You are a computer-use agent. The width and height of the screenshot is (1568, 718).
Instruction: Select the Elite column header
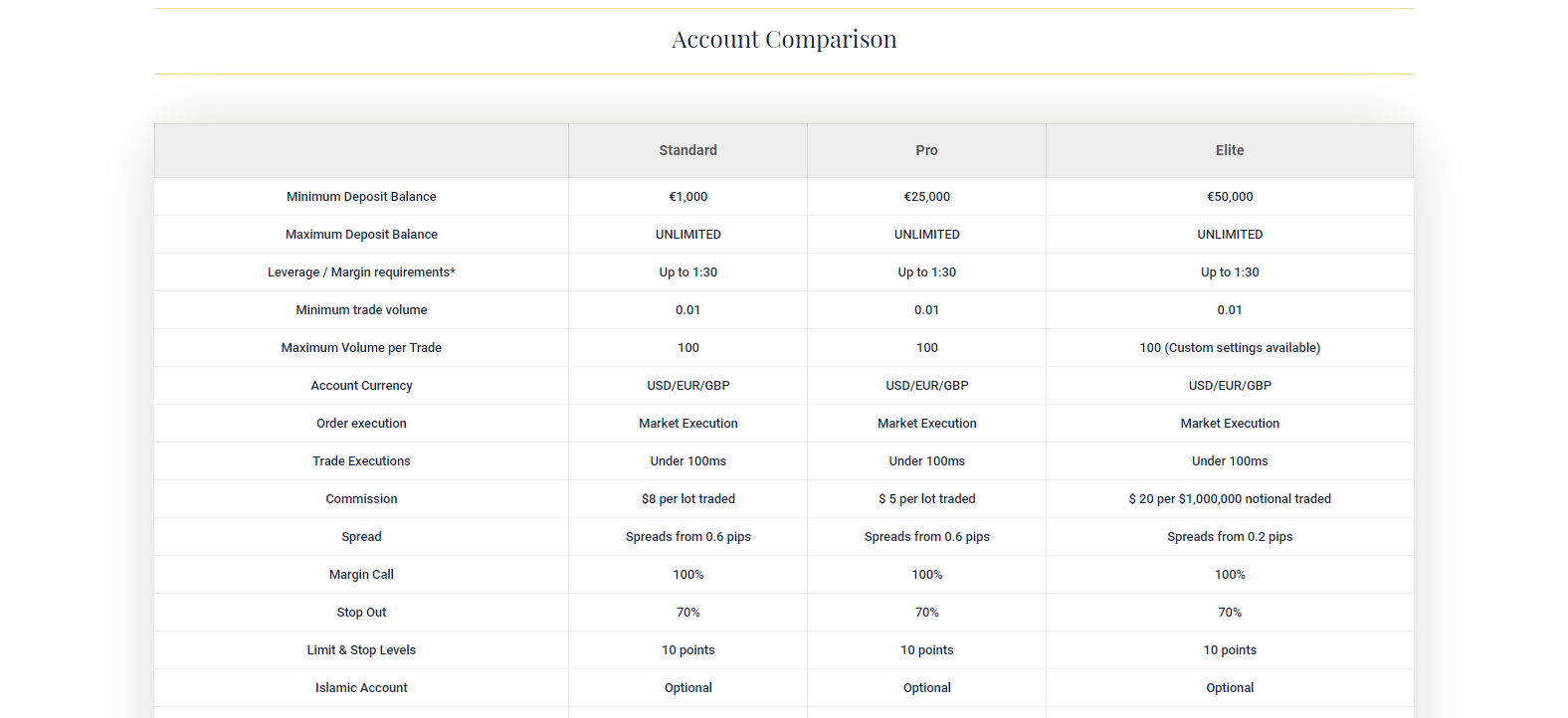coord(1230,150)
